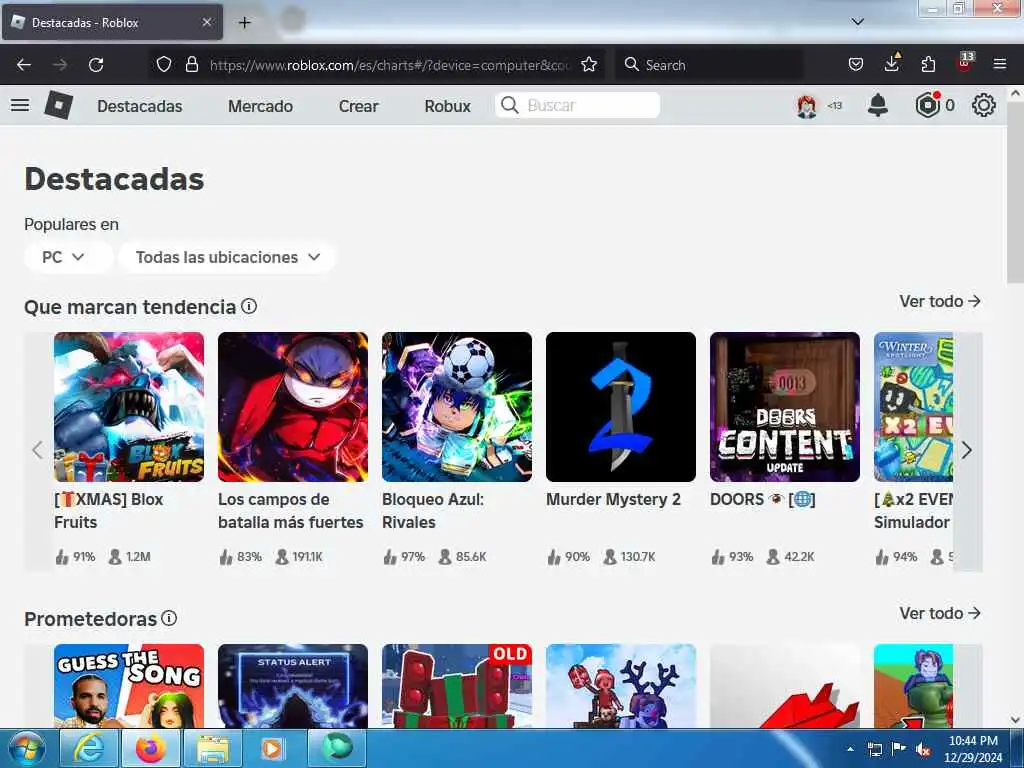Open Los campos de batalla más fuertes link
The image size is (1024, 768).
click(x=291, y=511)
